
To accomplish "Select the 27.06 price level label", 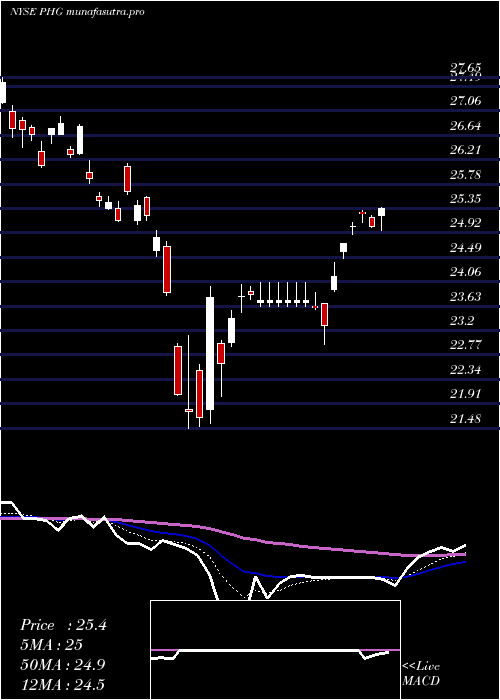I will tap(466, 101).
